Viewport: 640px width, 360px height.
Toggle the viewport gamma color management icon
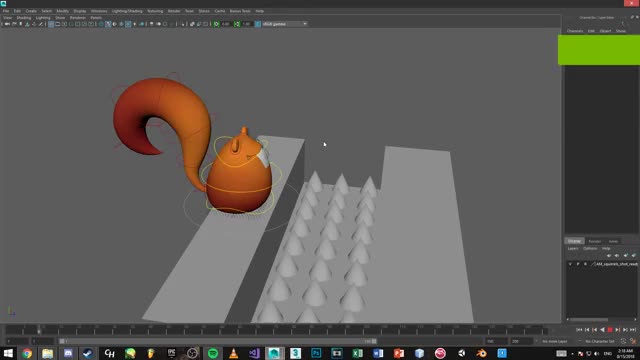pos(258,24)
